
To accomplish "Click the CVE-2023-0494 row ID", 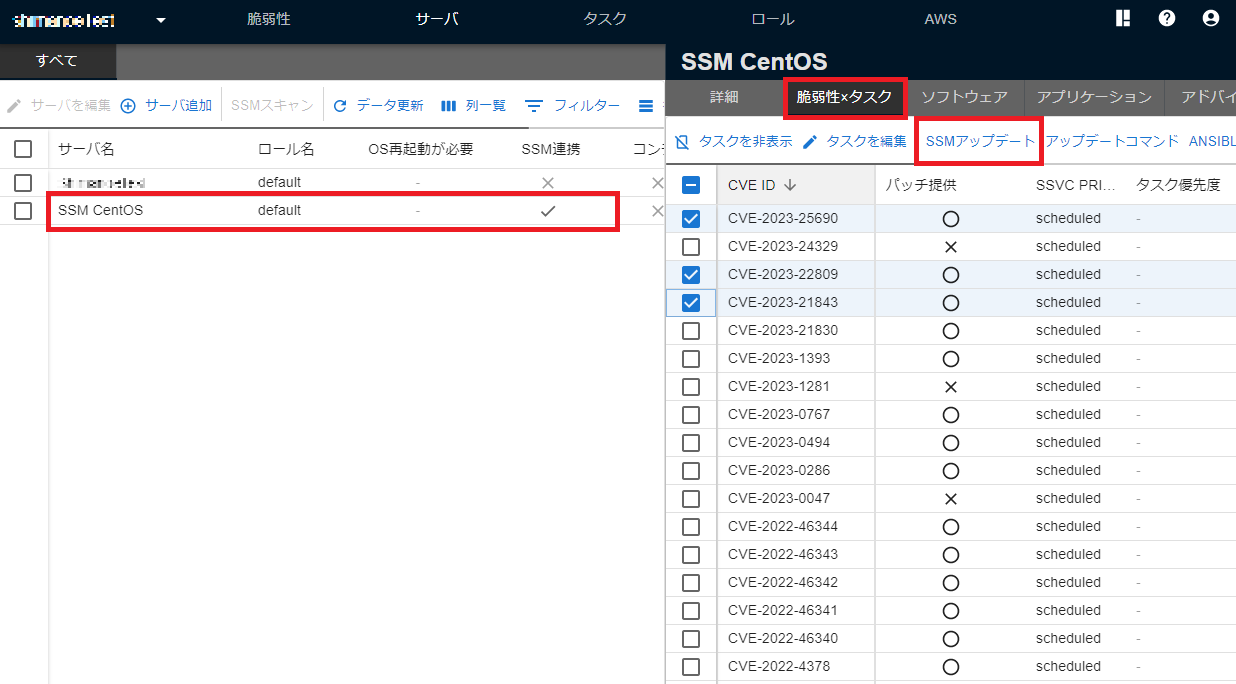I will 779,442.
